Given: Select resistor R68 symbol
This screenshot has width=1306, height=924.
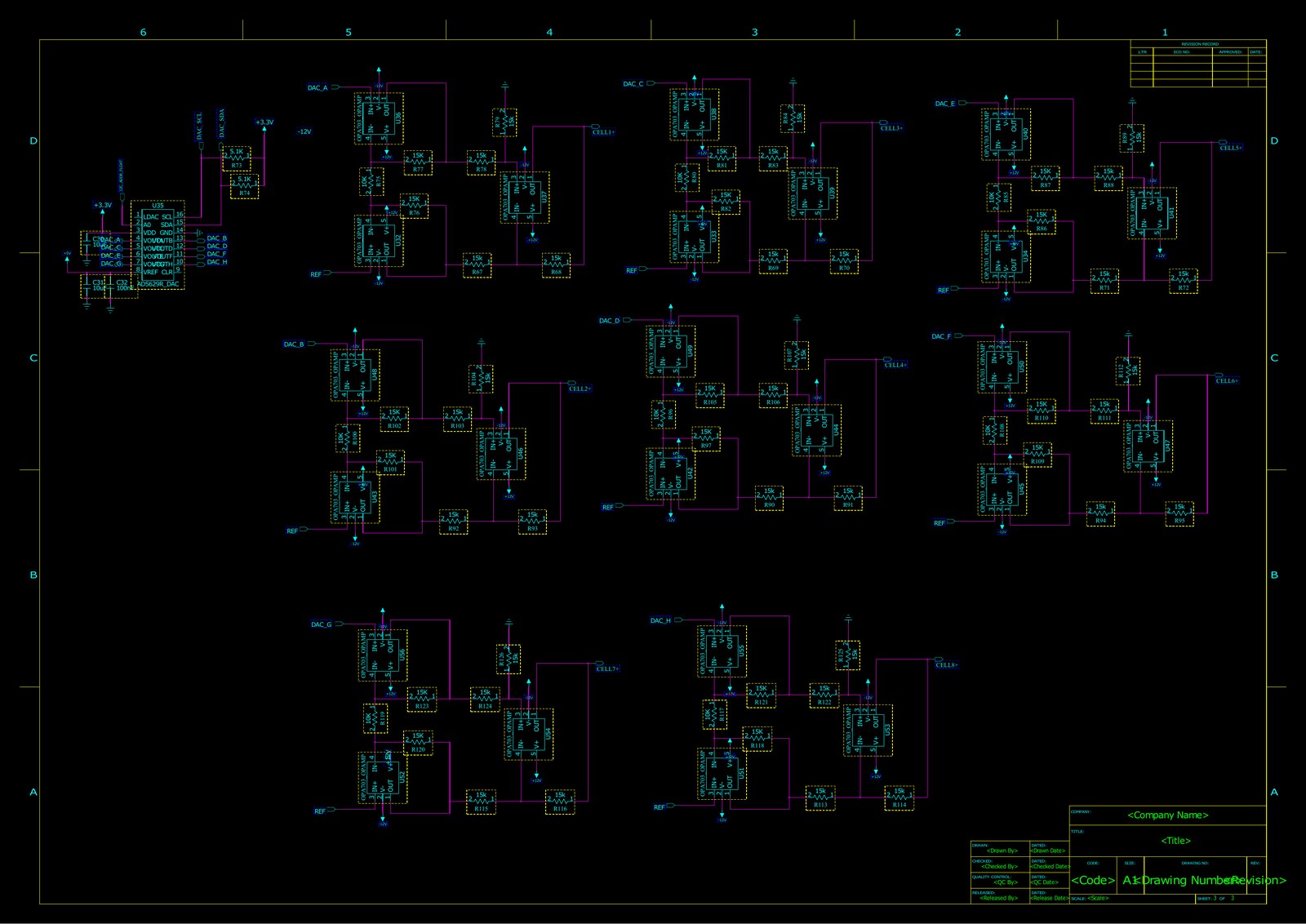Looking at the screenshot, I should click(x=557, y=265).
